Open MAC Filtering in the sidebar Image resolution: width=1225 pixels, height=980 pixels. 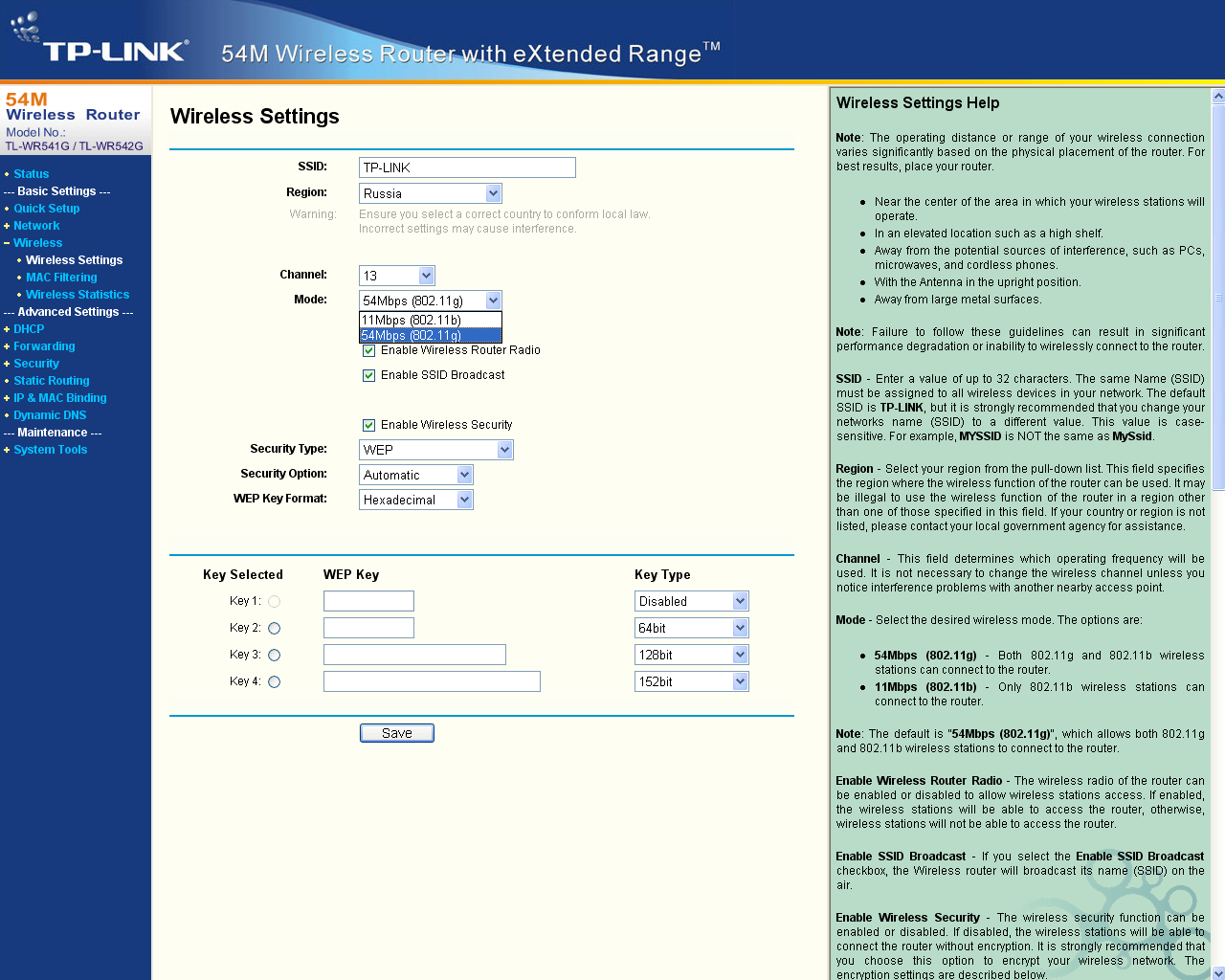[61, 278]
